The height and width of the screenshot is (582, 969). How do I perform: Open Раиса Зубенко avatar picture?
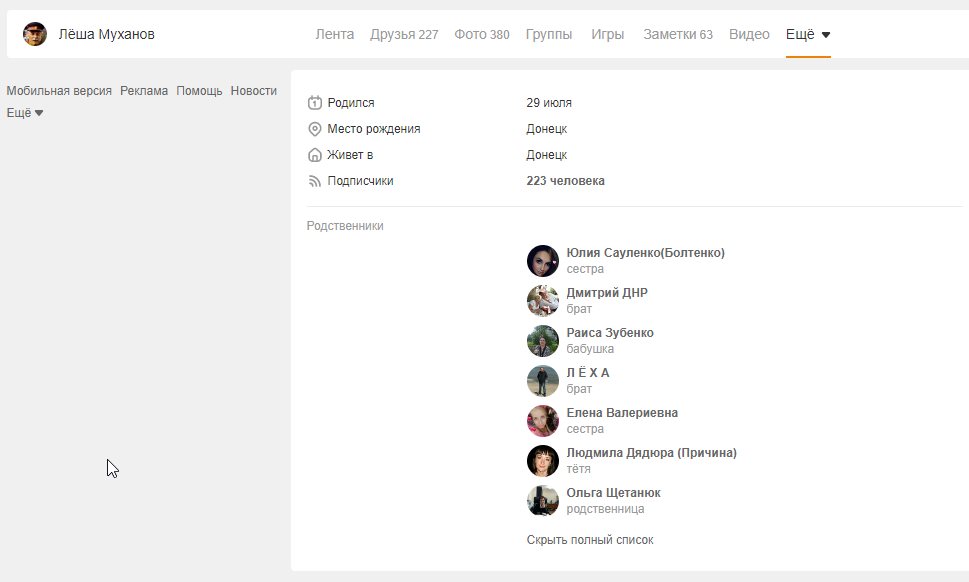542,341
